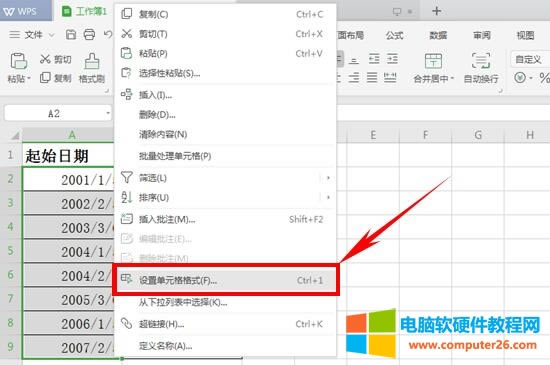
Task: Click the decrease indent icon
Action: click(374, 59)
